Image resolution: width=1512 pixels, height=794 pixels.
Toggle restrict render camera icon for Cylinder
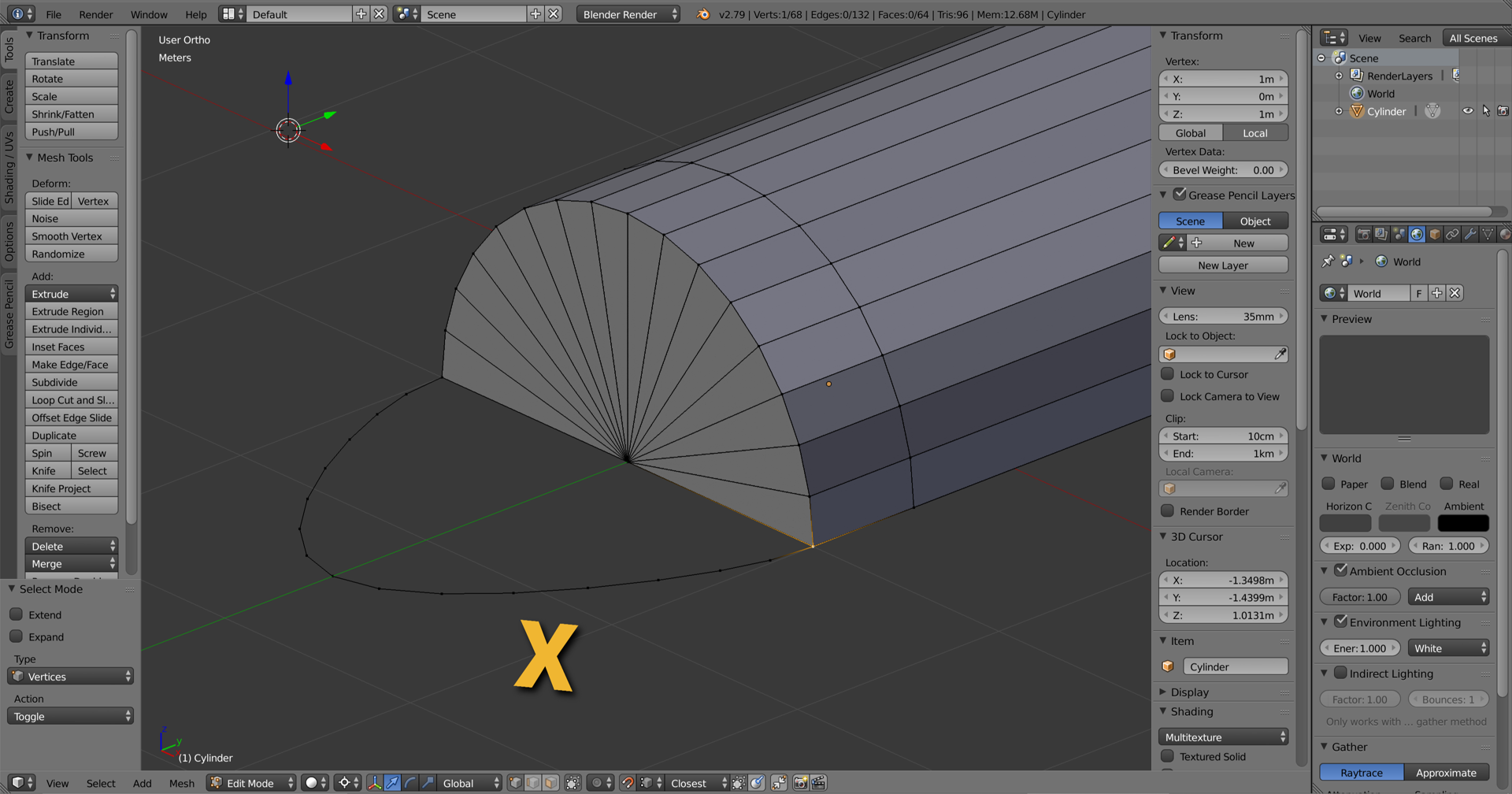pos(1503,111)
